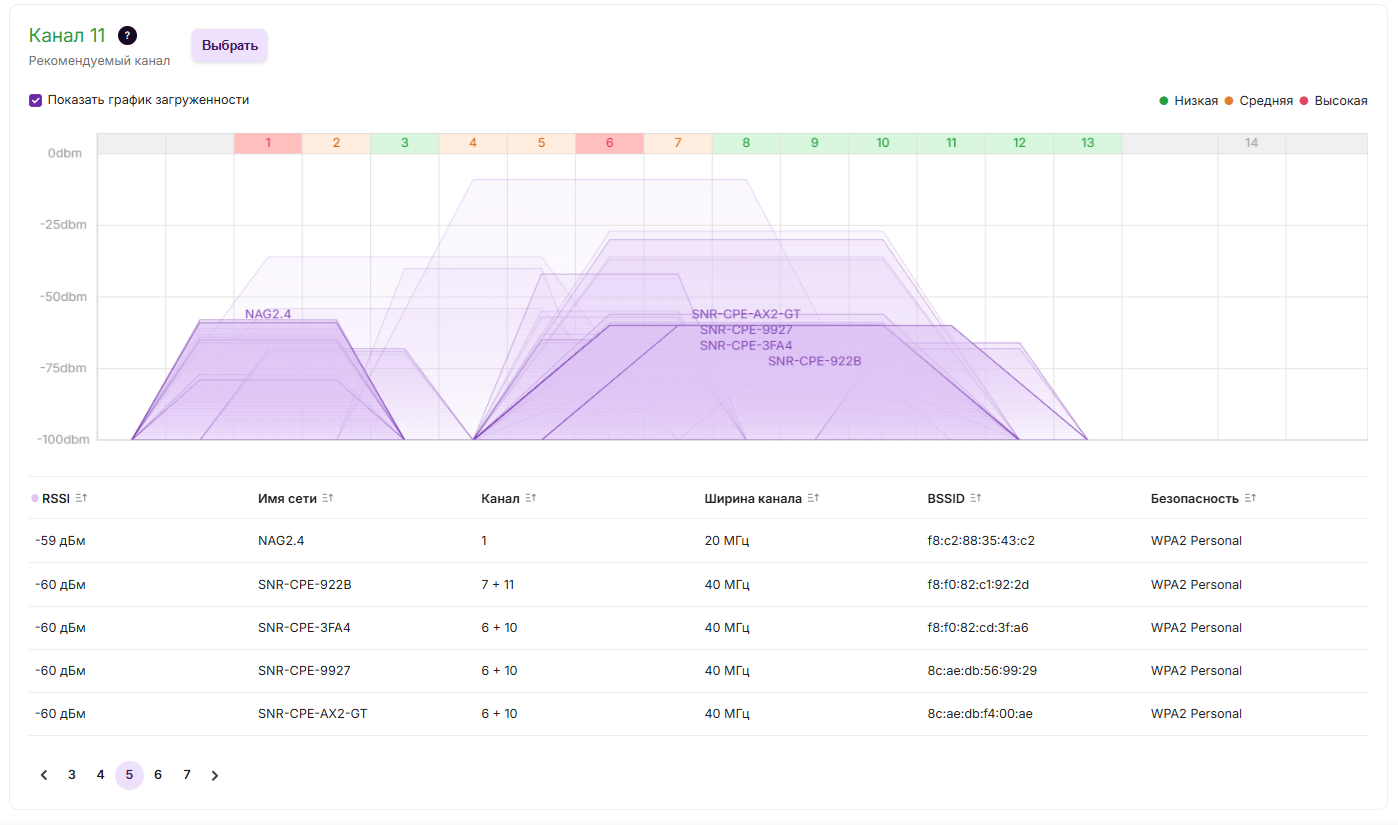Sort by Канал column icon

tap(531, 498)
